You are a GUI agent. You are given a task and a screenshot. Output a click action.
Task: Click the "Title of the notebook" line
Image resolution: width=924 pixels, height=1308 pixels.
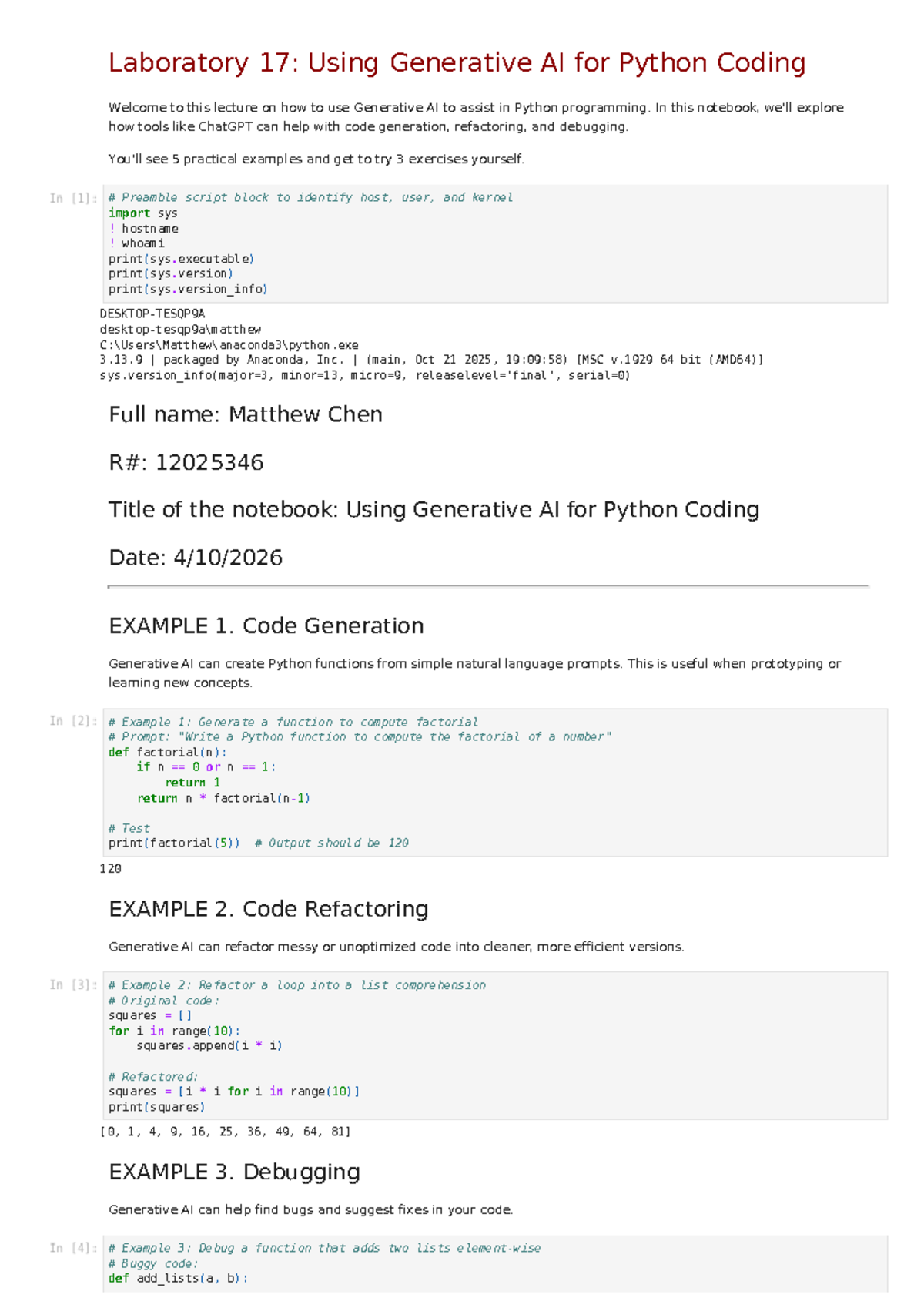tap(434, 509)
